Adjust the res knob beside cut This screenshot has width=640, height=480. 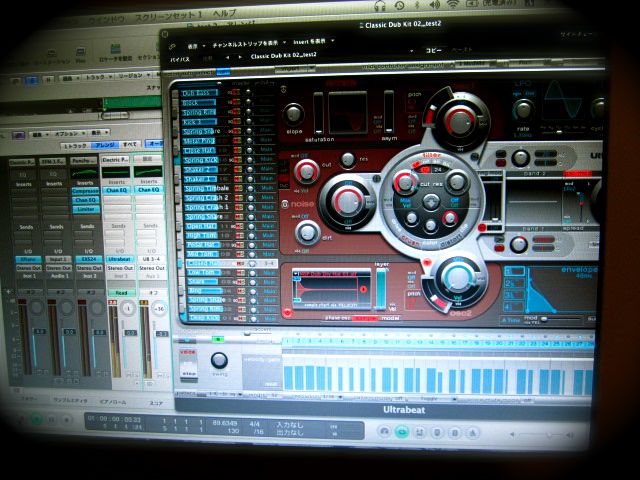(x=348, y=160)
